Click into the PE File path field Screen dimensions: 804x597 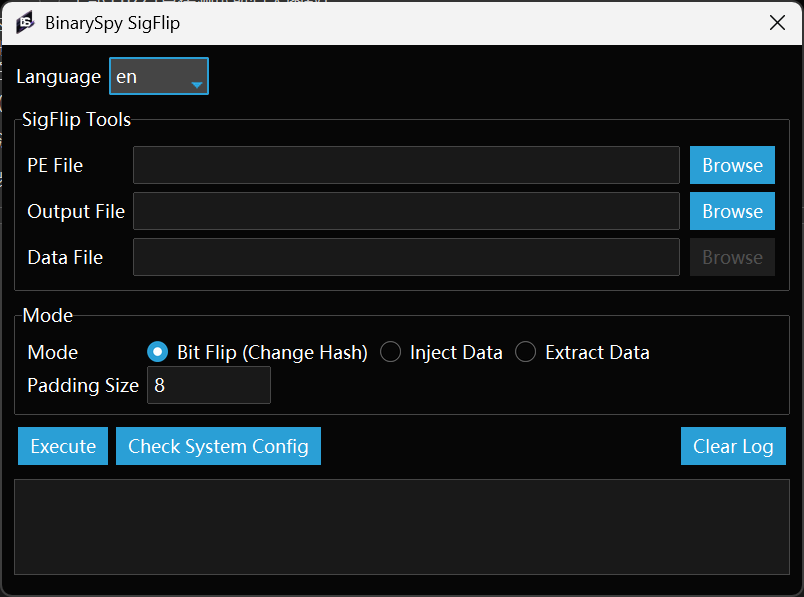(x=406, y=165)
